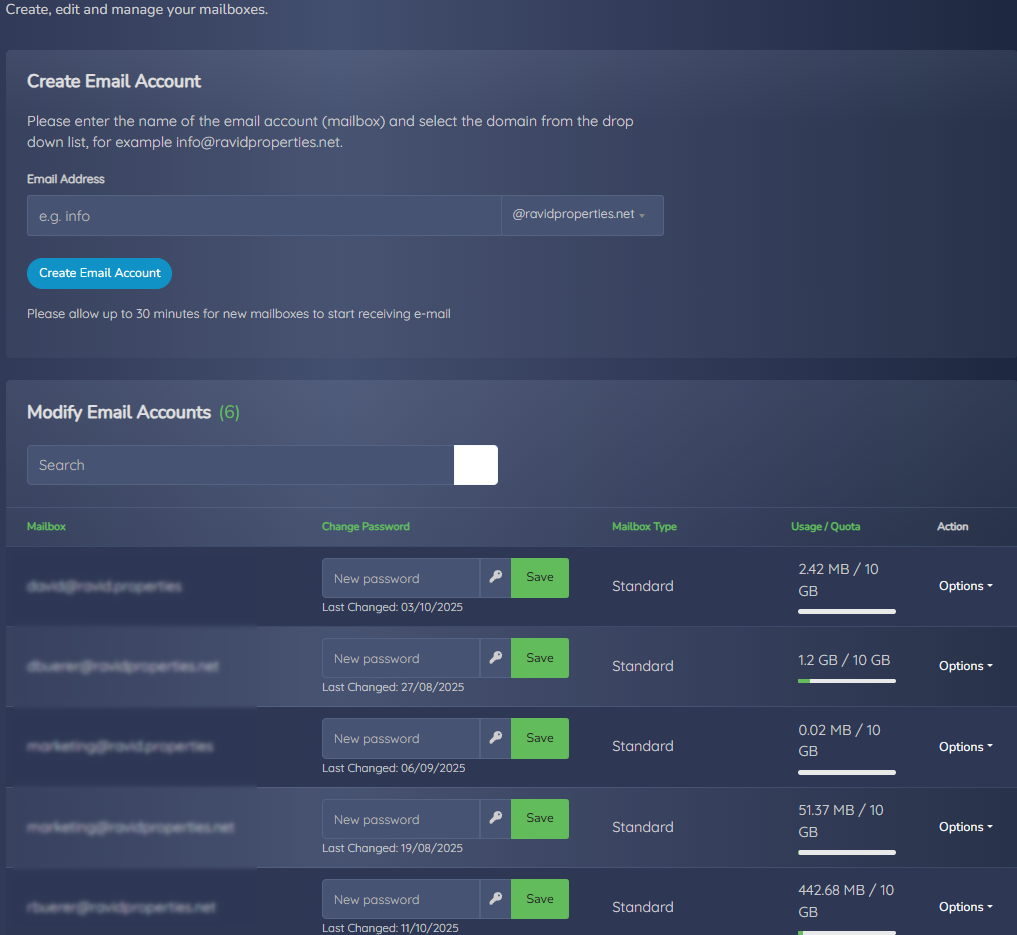1017x935 pixels.
Task: Save password for mailbox changed 27/08/2025
Action: tap(539, 658)
